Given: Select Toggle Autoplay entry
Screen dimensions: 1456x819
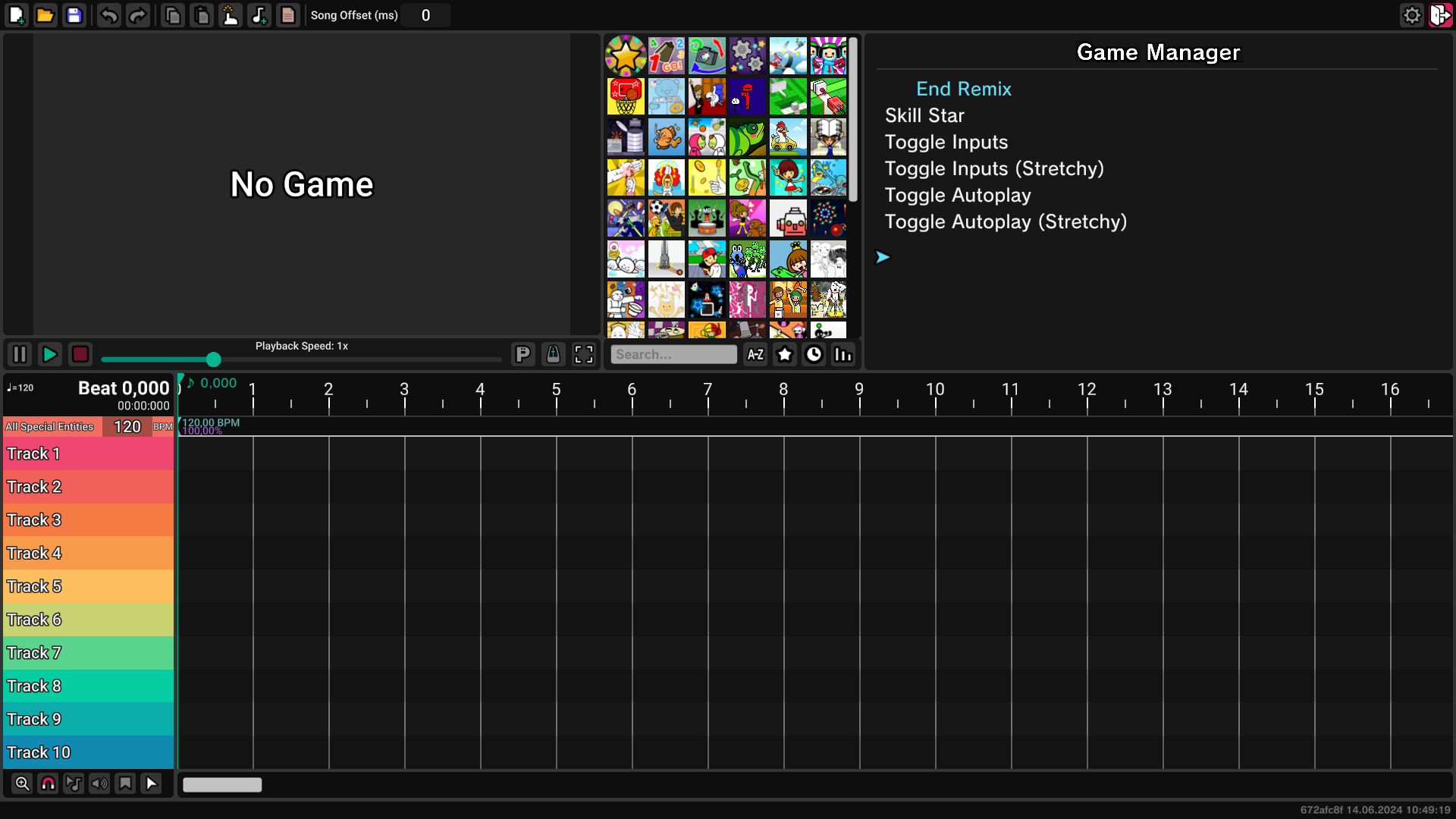Looking at the screenshot, I should pyautogui.click(x=958, y=195).
